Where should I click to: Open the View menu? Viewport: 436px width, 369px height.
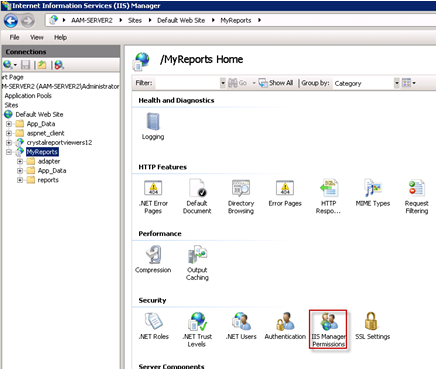point(37,37)
